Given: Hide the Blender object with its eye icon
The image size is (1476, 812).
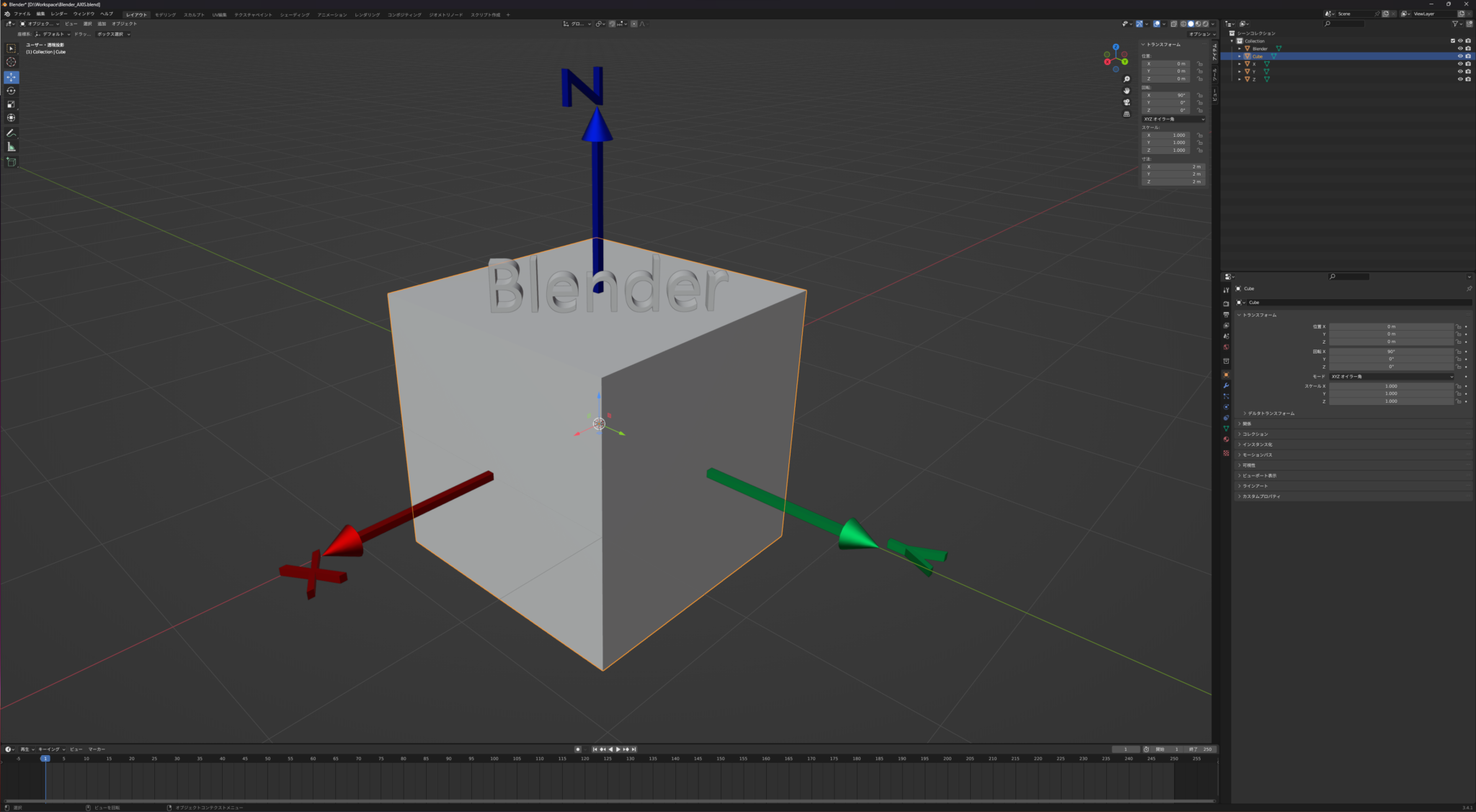Looking at the screenshot, I should (1460, 48).
